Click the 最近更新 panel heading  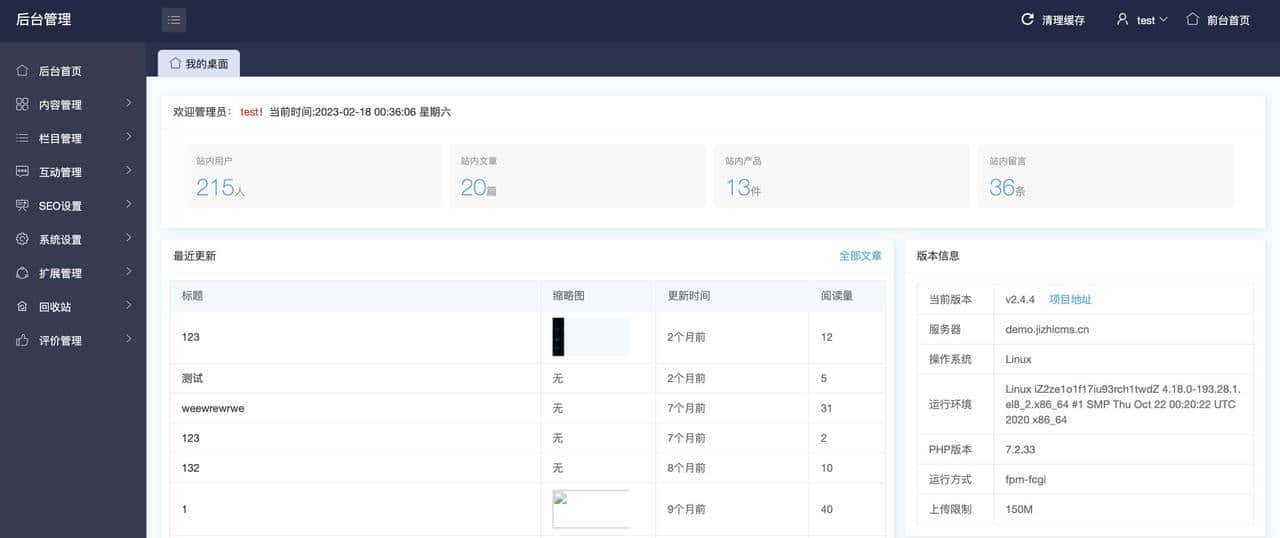(194, 256)
